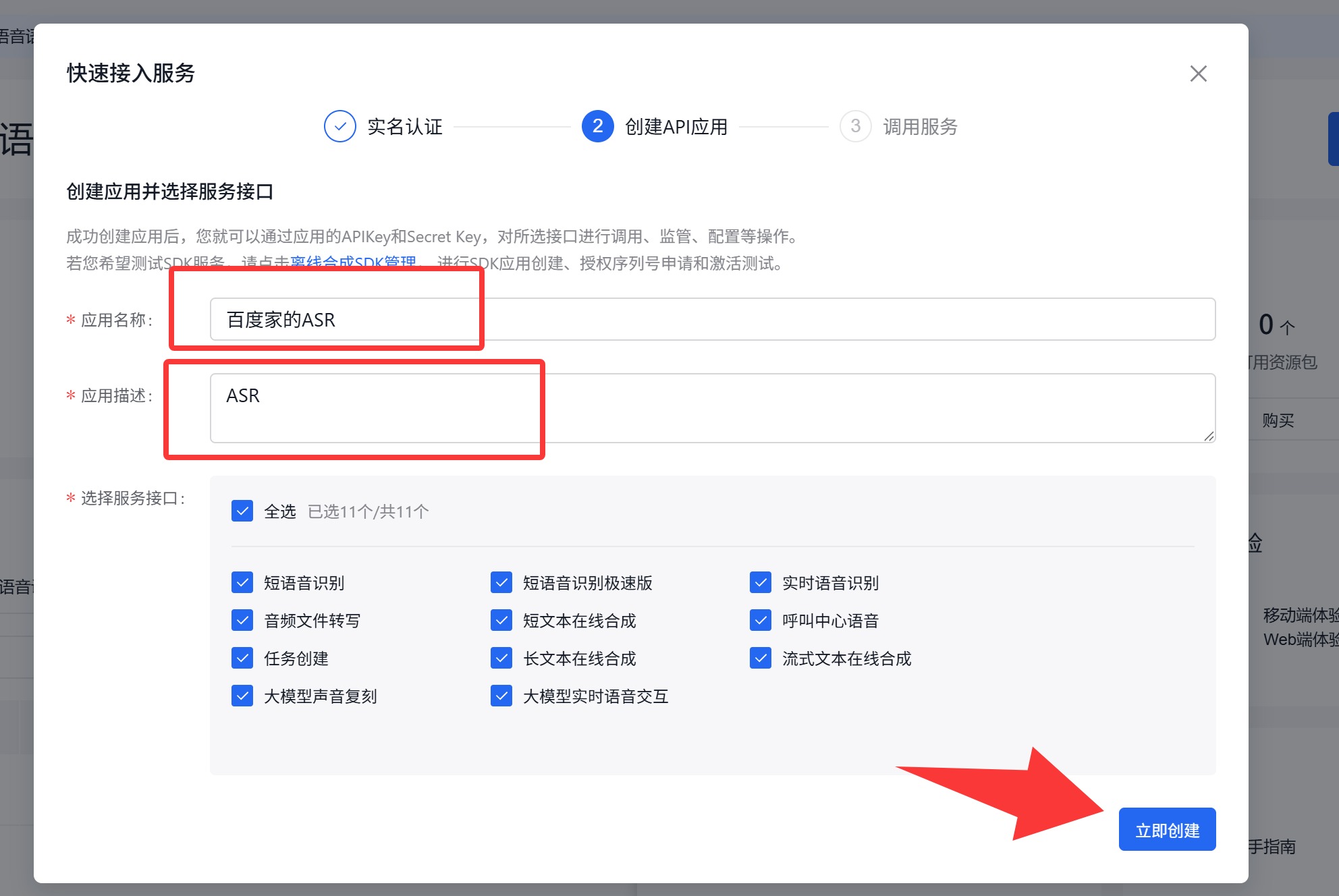This screenshot has height=896, width=1339.
Task: Uncheck 短语音识别 checkbox
Action: coord(242,582)
